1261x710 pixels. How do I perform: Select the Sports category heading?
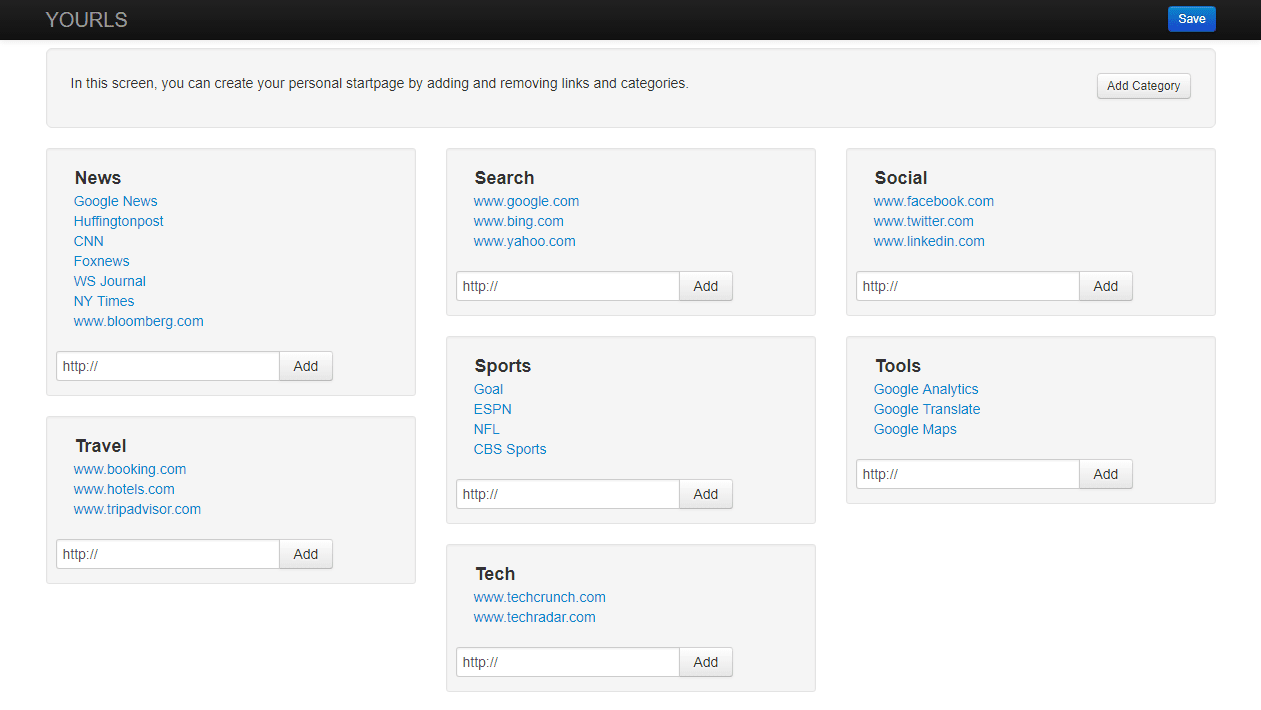(x=503, y=366)
